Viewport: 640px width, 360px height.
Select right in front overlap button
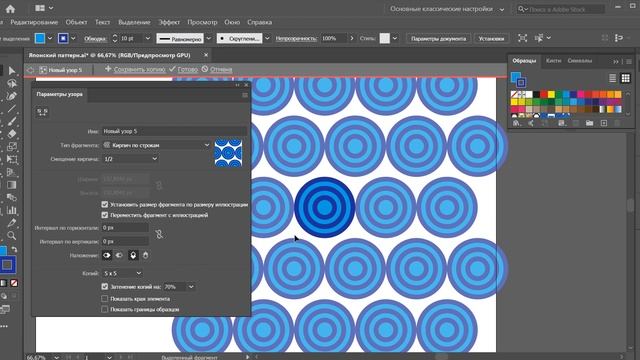pos(119,256)
